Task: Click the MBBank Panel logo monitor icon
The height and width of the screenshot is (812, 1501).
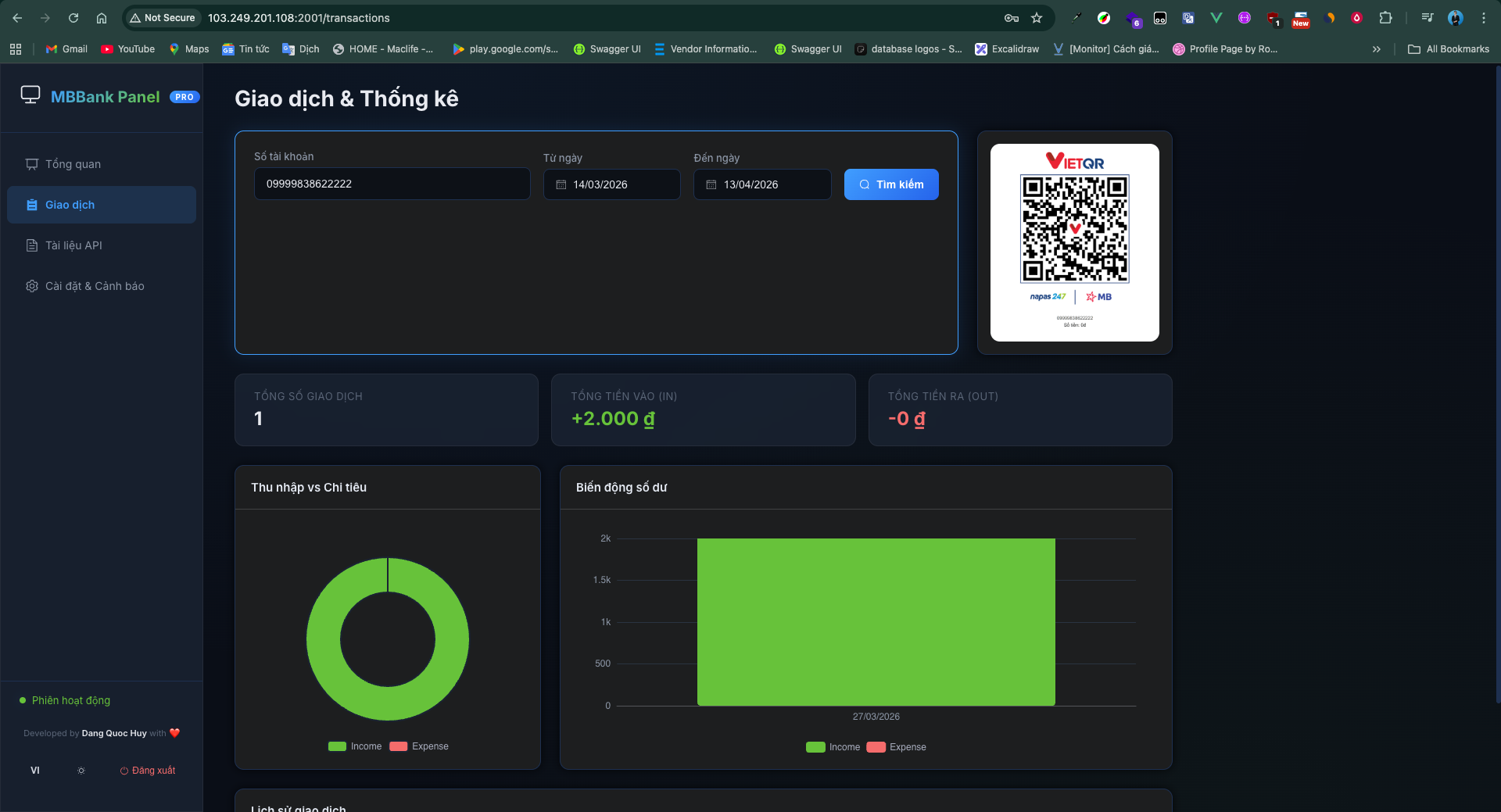Action: coord(30,95)
